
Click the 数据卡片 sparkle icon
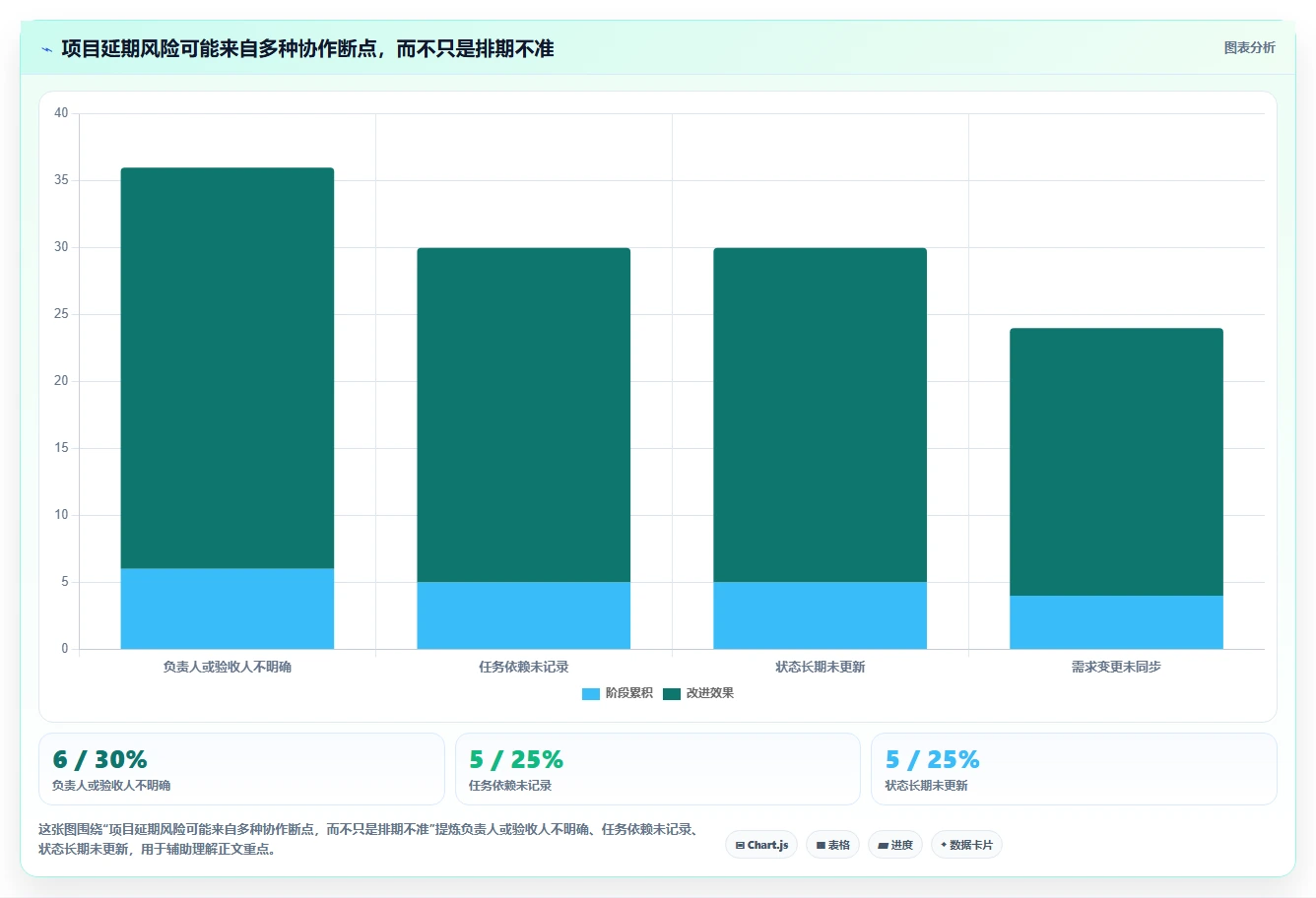click(x=944, y=845)
